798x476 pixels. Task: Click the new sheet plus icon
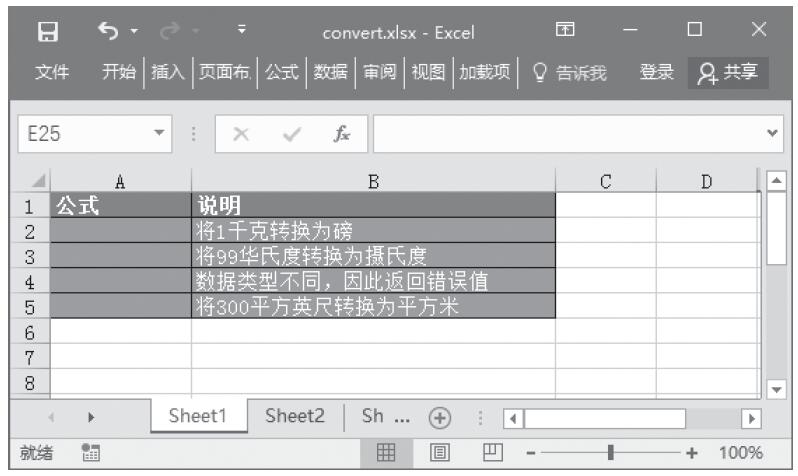click(x=437, y=418)
